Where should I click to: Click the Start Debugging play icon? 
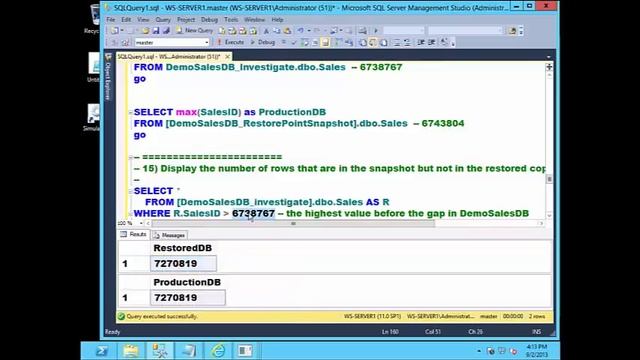click(376, 31)
